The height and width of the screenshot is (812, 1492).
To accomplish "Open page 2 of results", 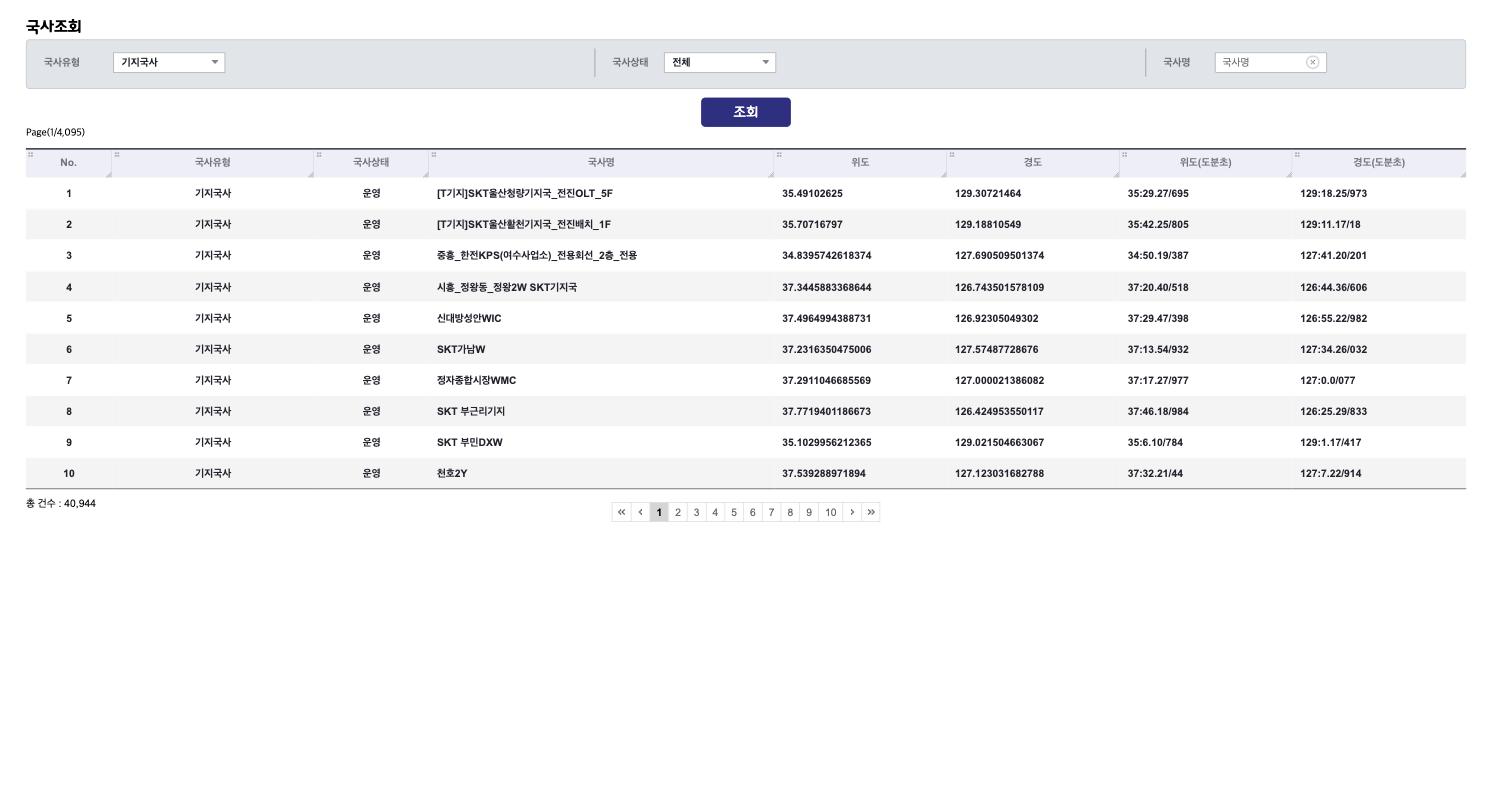I will coord(678,512).
